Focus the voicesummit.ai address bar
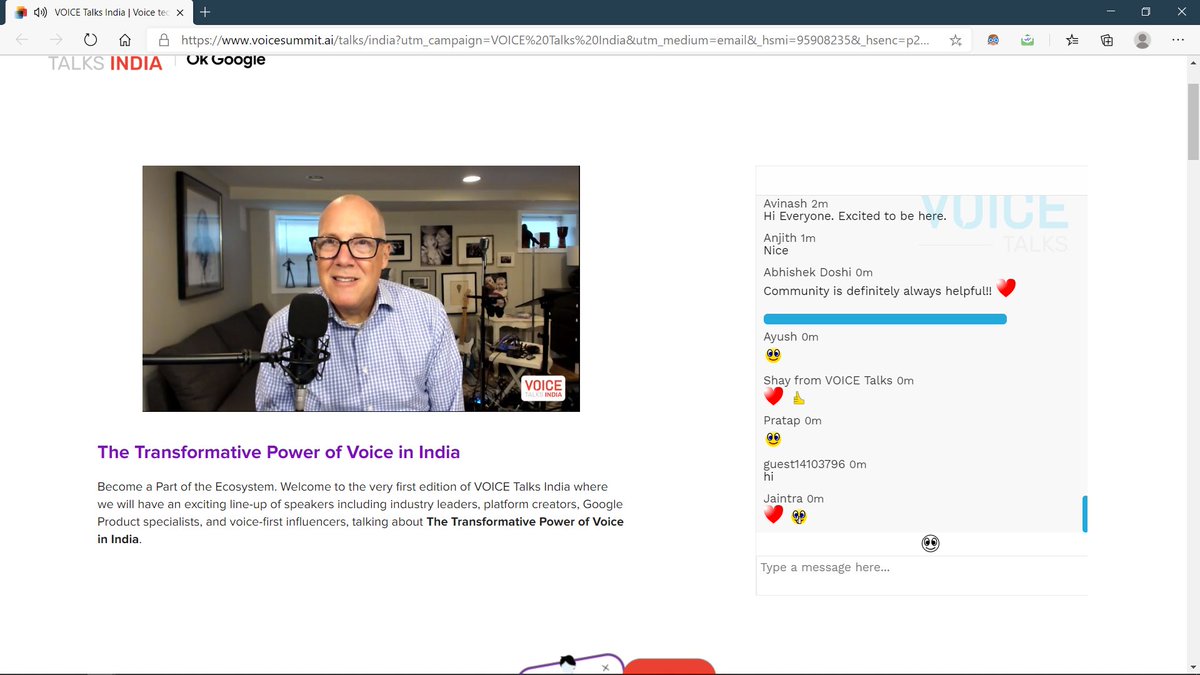The image size is (1200, 675). tap(557, 40)
